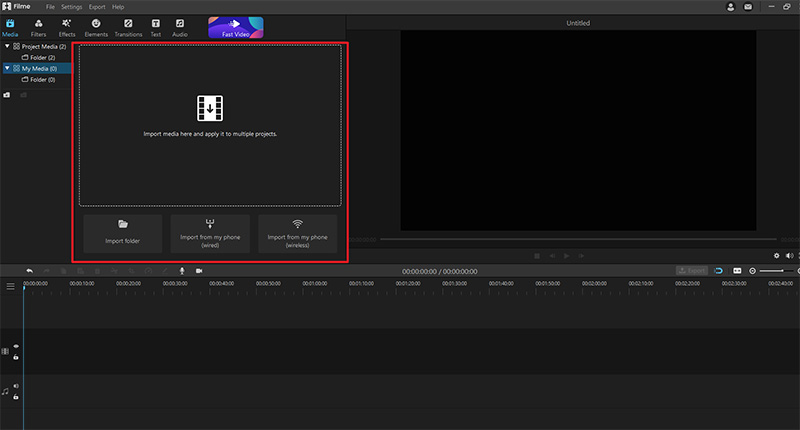This screenshot has width=800, height=430.
Task: Open the Filters panel
Action: [x=38, y=28]
